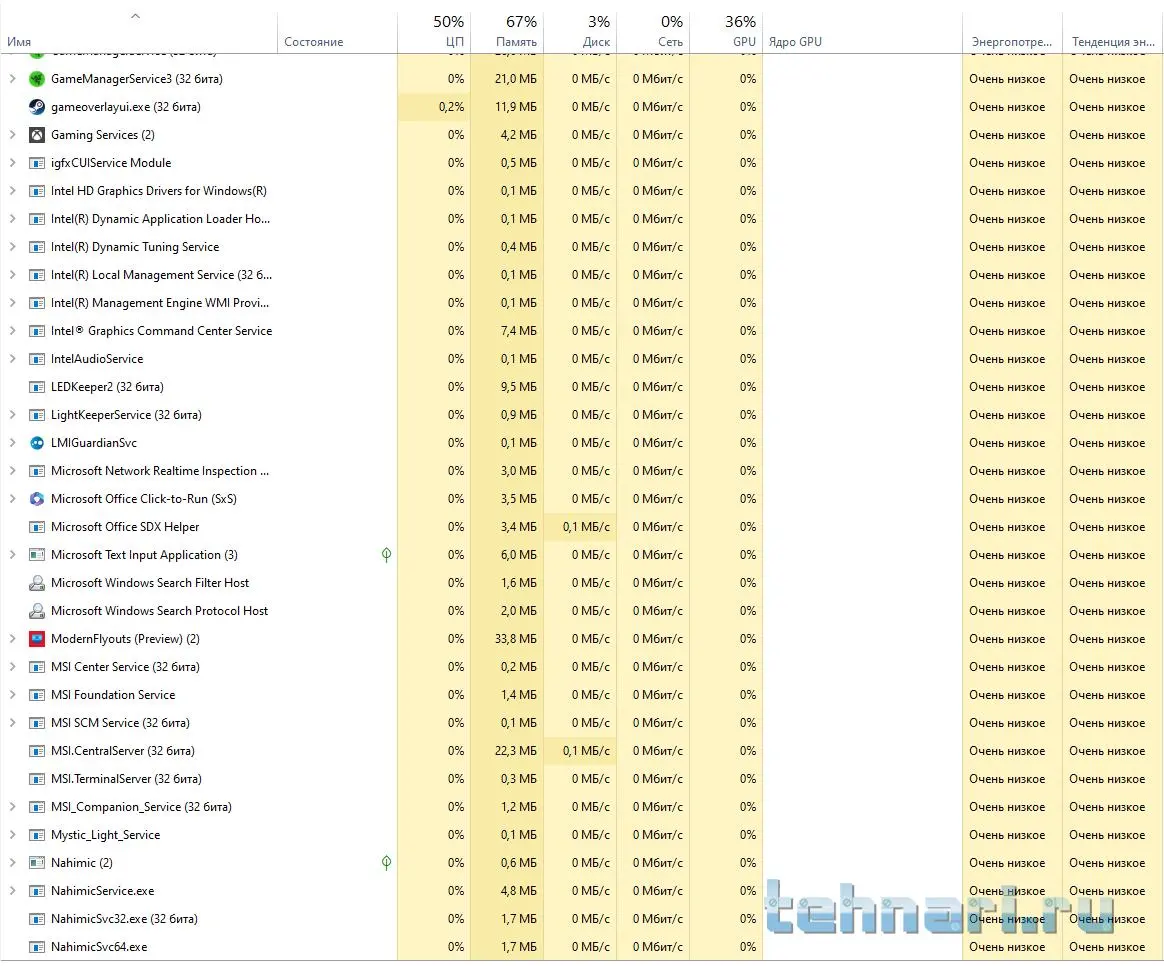Image resolution: width=1164 pixels, height=966 pixels.
Task: Expand the MSI Foundation Service row
Action: (12, 695)
